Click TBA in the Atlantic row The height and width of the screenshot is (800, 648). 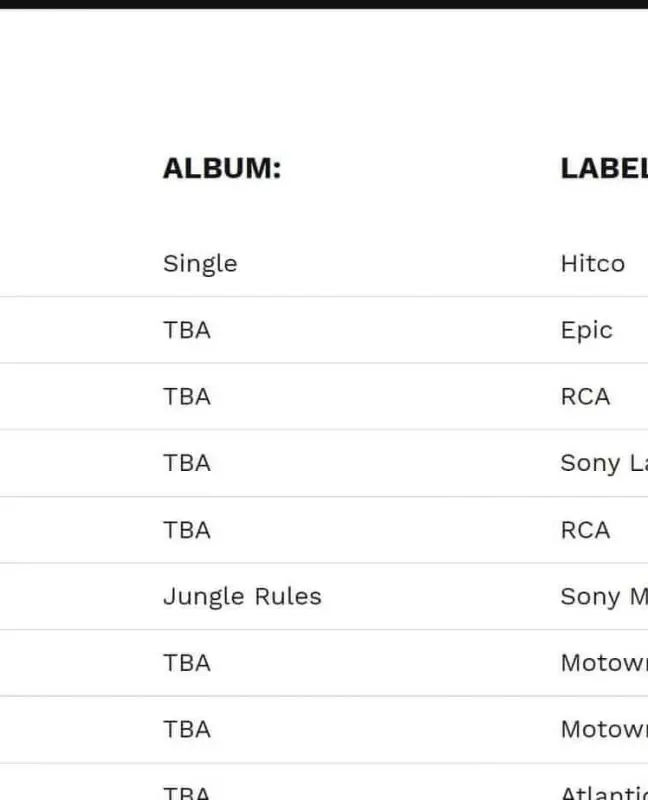[x=187, y=792]
